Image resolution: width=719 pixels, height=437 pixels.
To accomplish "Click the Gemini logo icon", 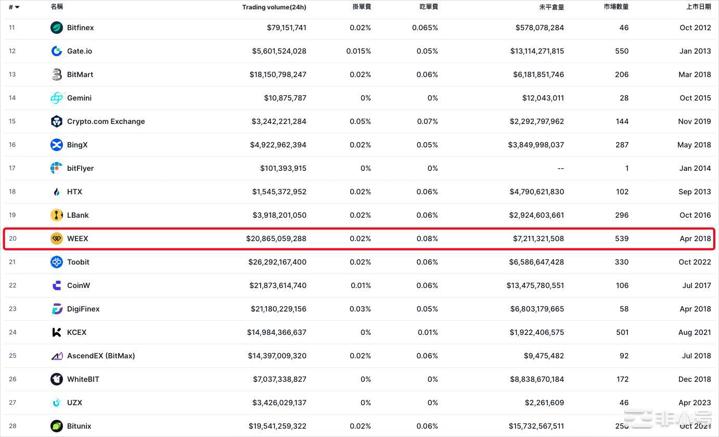I will 56,98.
